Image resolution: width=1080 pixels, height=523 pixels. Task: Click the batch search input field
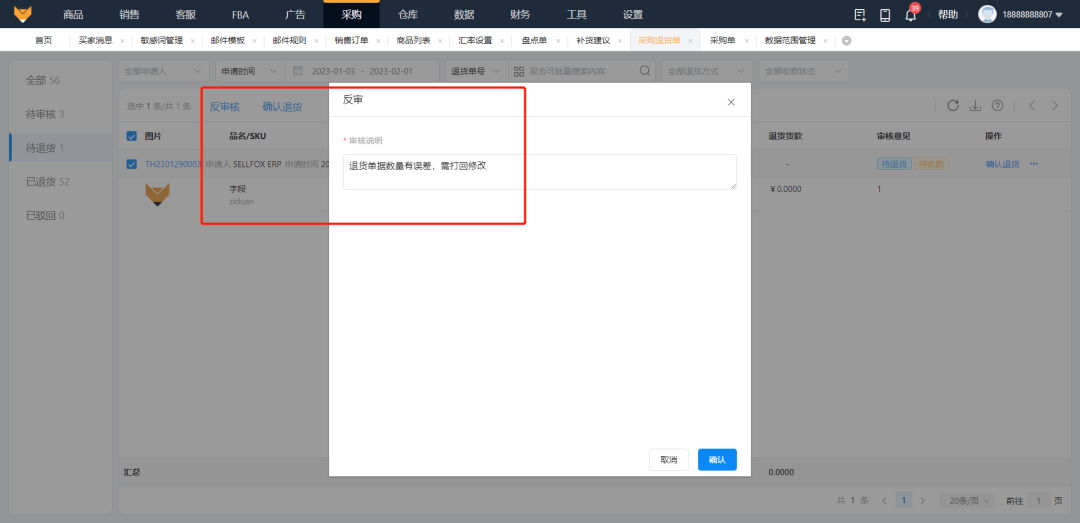[x=582, y=71]
